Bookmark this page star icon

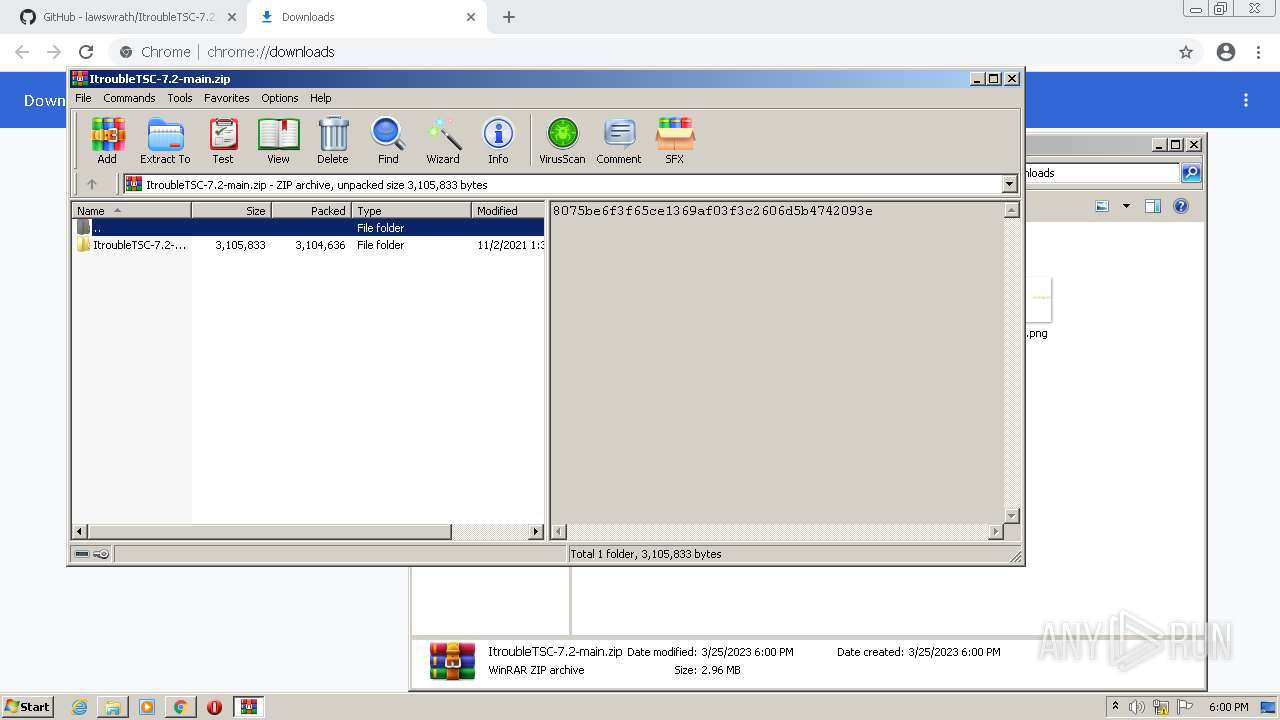click(x=1186, y=52)
